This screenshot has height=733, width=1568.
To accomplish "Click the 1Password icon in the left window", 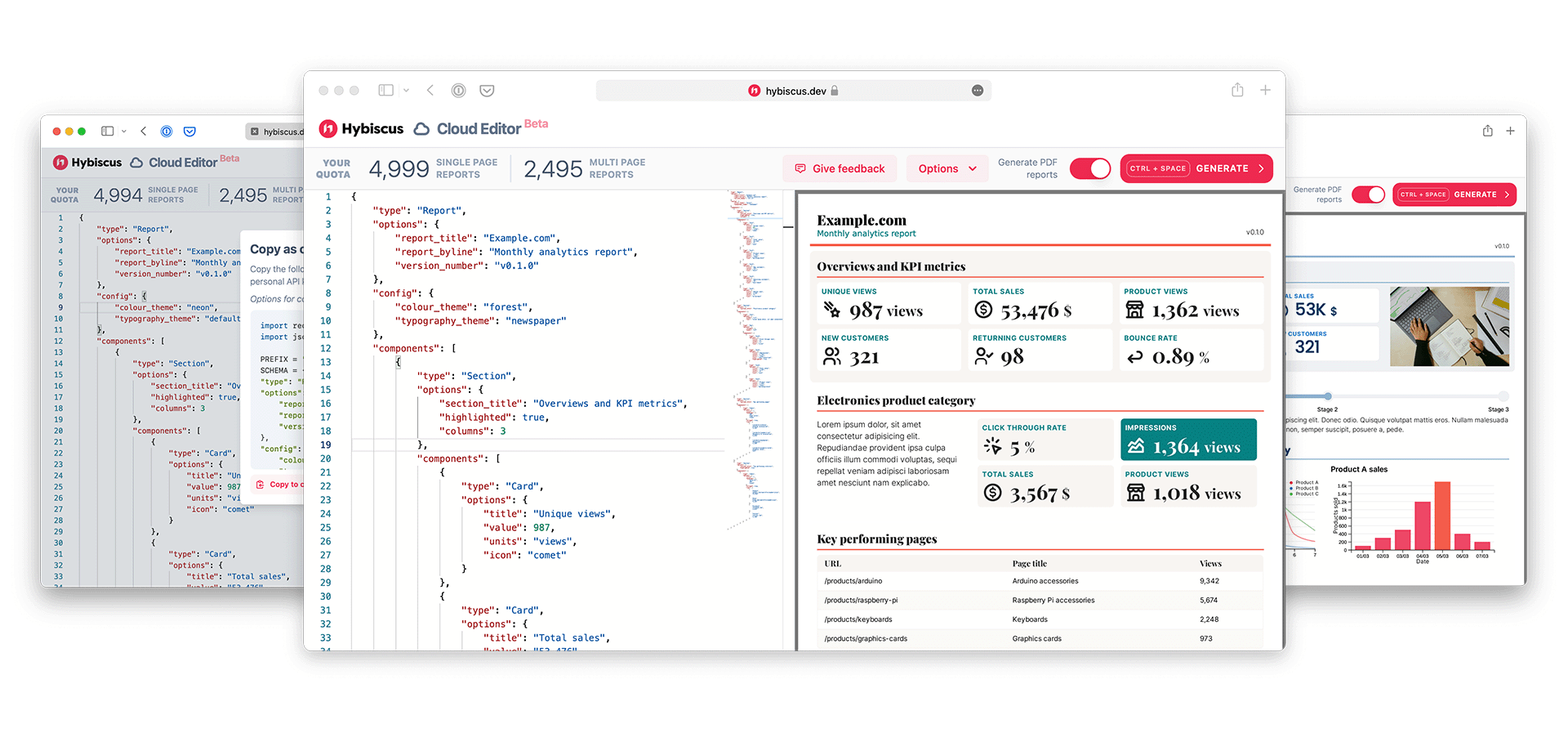I will 167,131.
